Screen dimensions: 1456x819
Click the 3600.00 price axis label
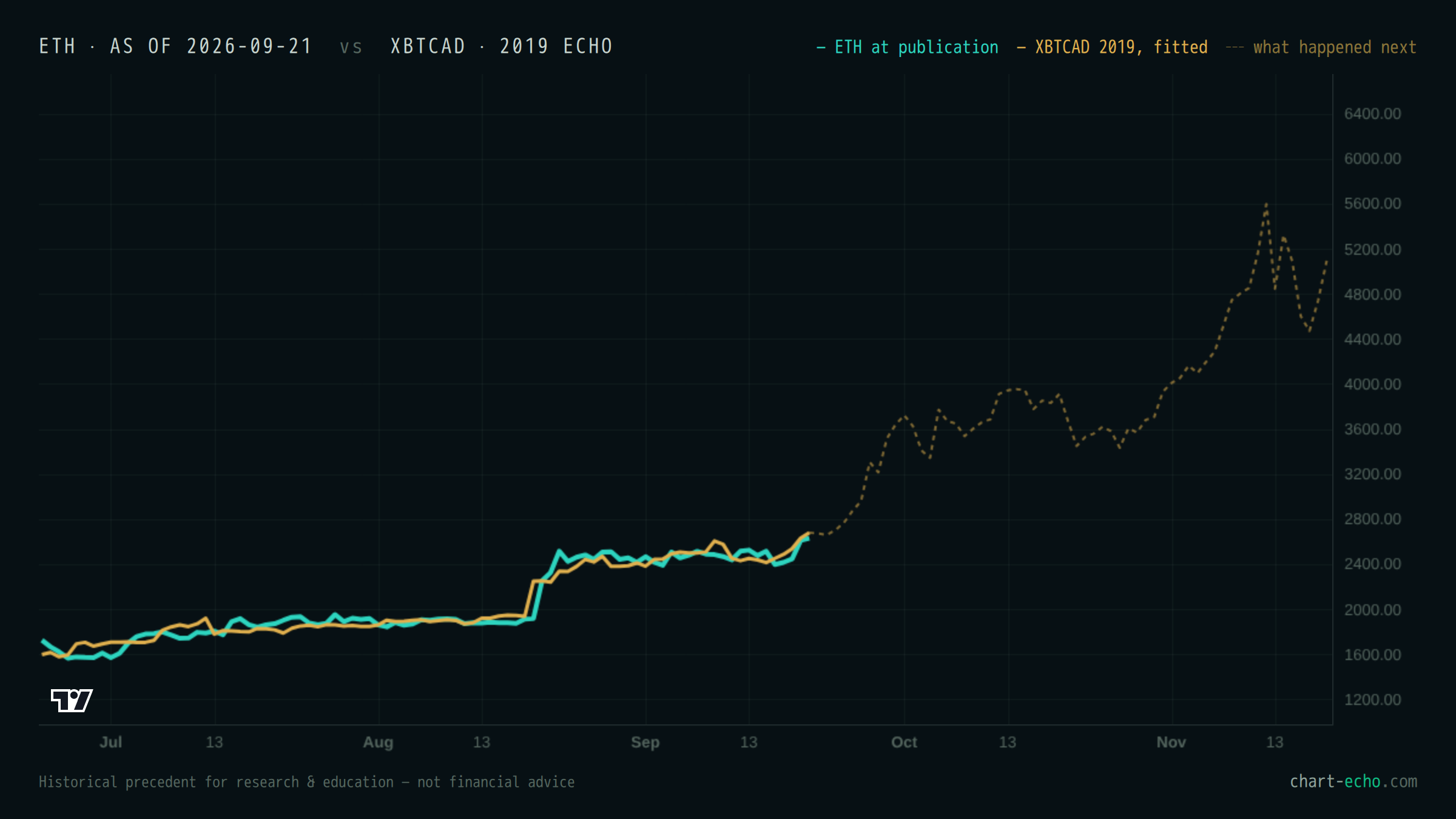1372,429
